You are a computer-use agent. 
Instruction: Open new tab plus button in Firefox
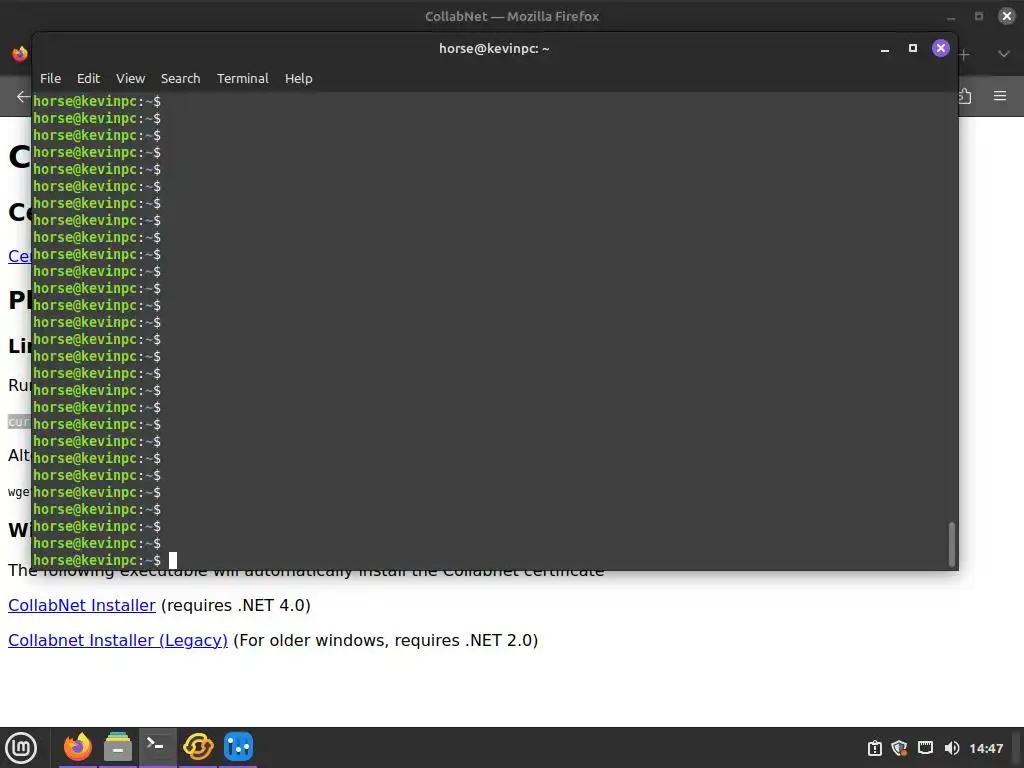point(964,55)
